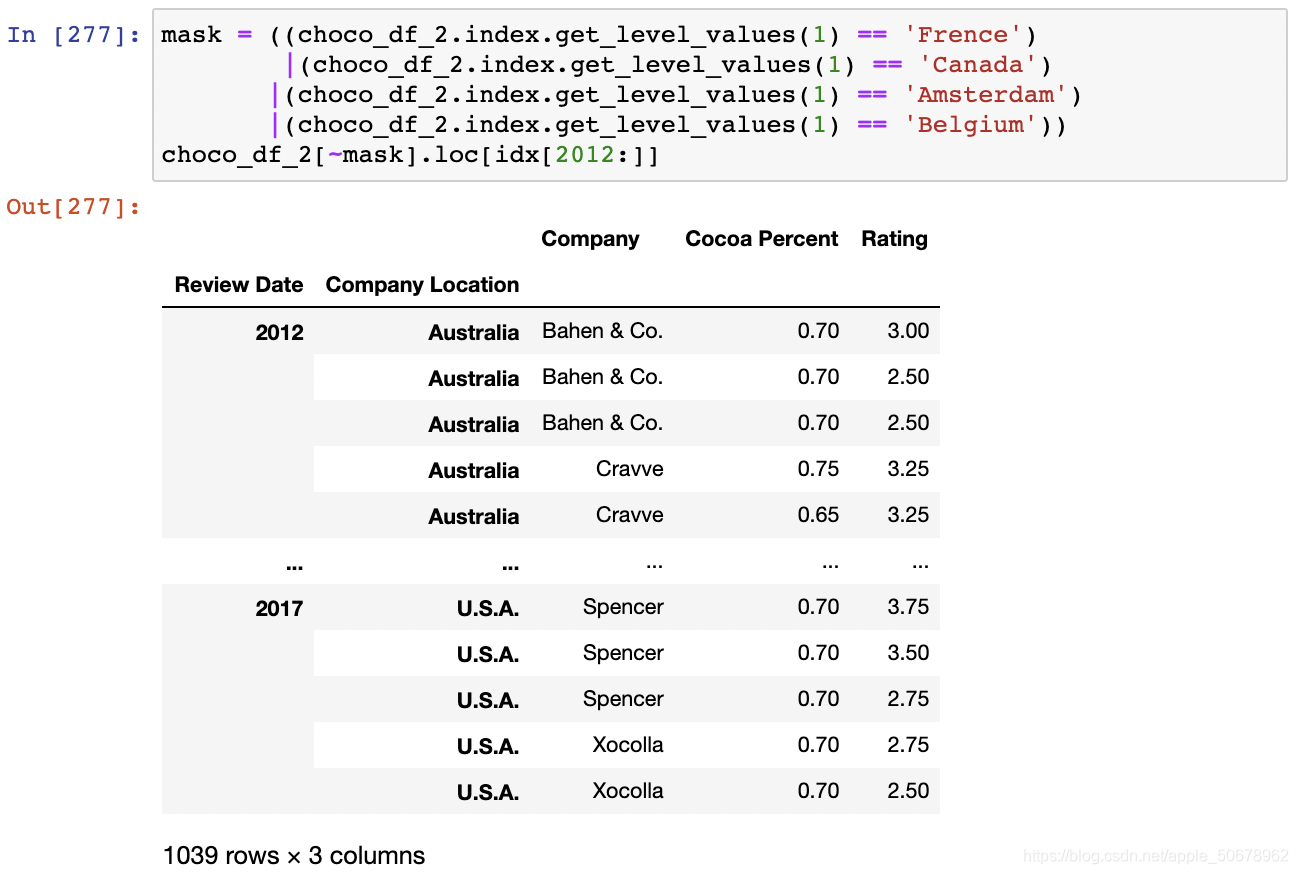Click U.S.A. in the Spencer 3.50 row

(488, 654)
